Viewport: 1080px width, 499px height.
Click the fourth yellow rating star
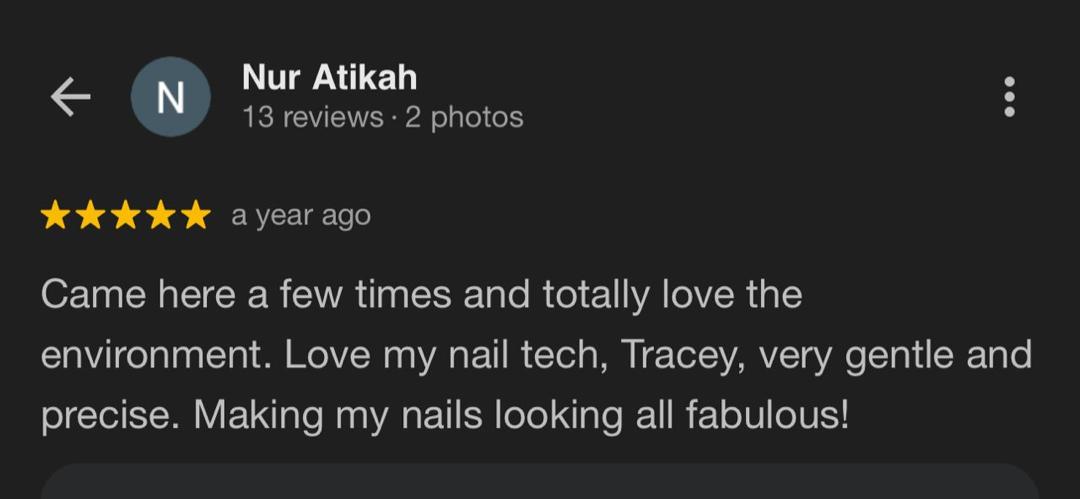coord(160,216)
